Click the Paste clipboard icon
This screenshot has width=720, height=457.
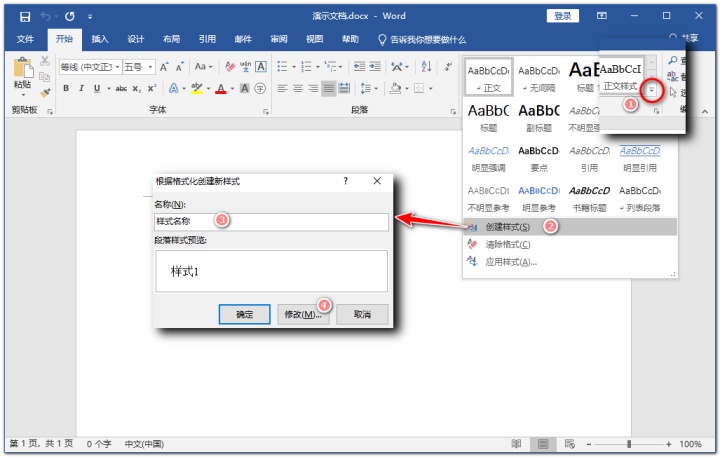pyautogui.click(x=23, y=68)
